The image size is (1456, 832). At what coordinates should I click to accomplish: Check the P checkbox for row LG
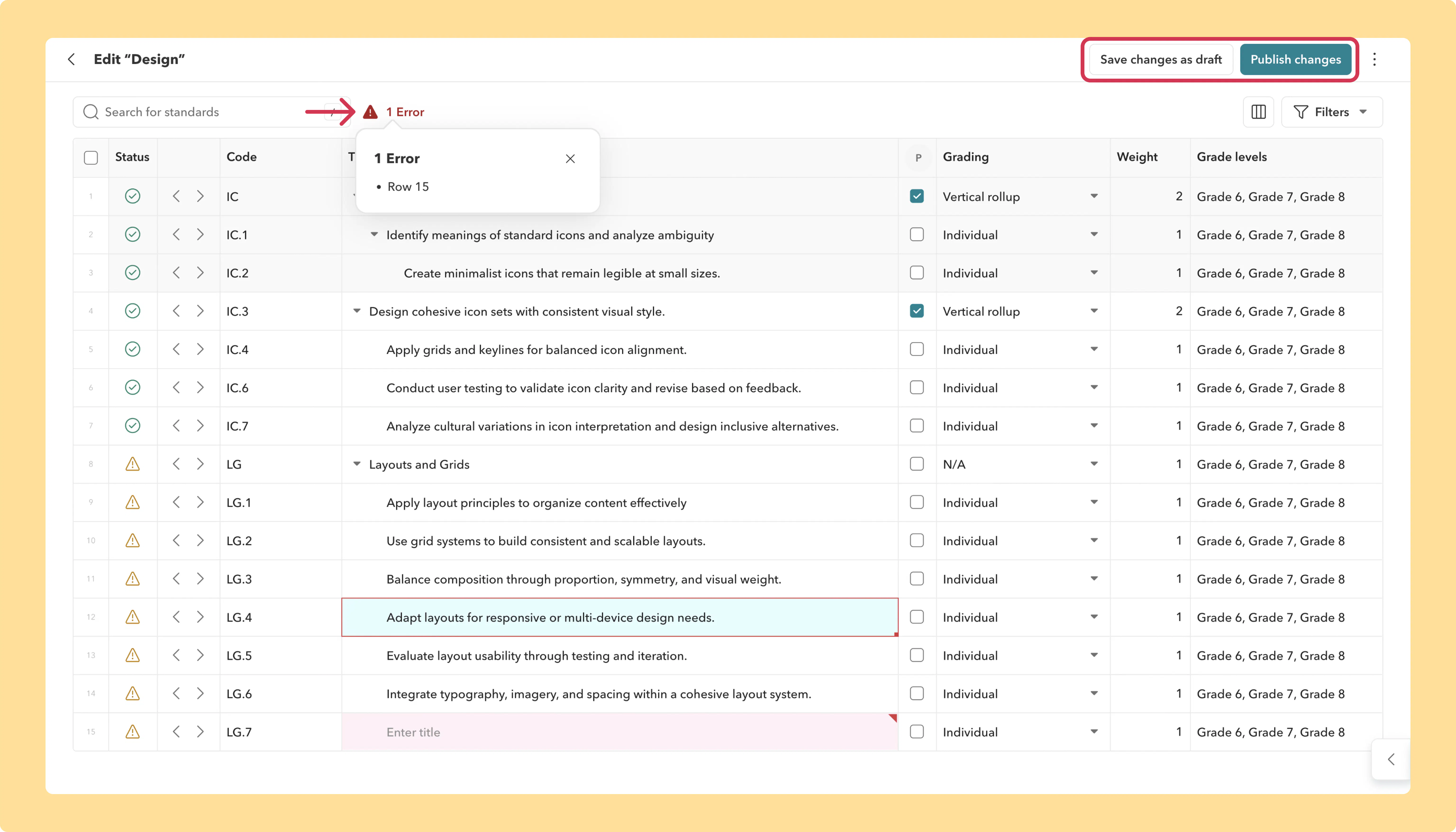click(x=917, y=464)
